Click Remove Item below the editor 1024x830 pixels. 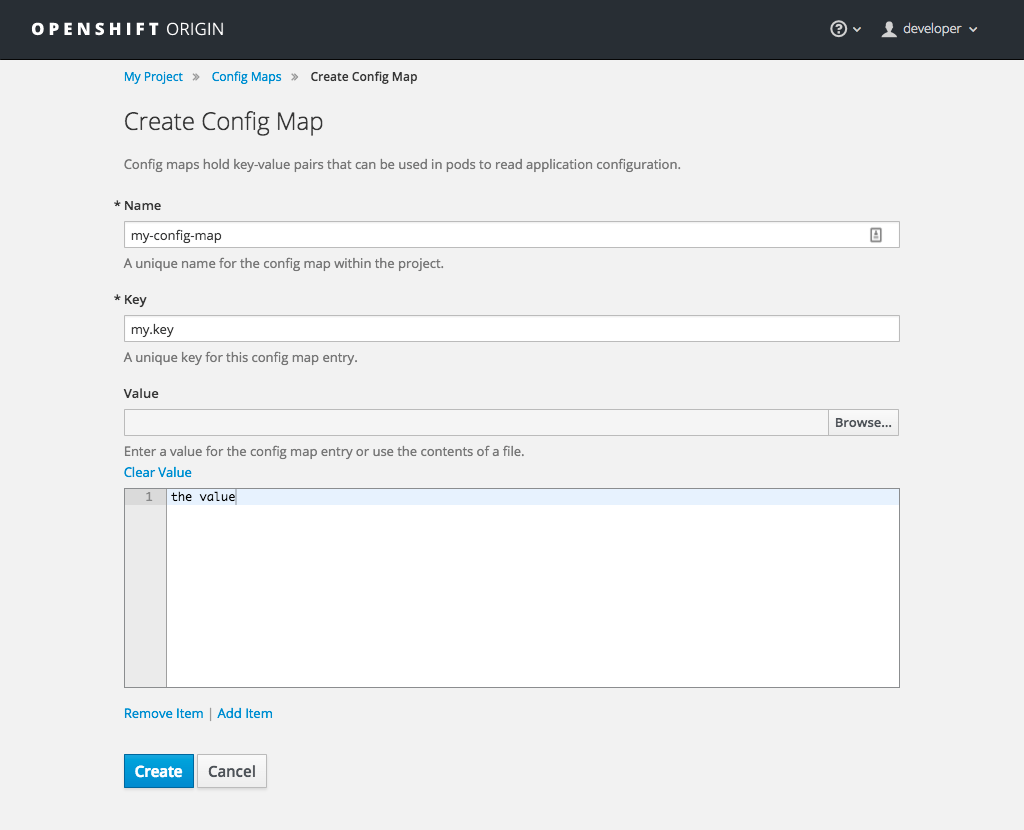[163, 713]
